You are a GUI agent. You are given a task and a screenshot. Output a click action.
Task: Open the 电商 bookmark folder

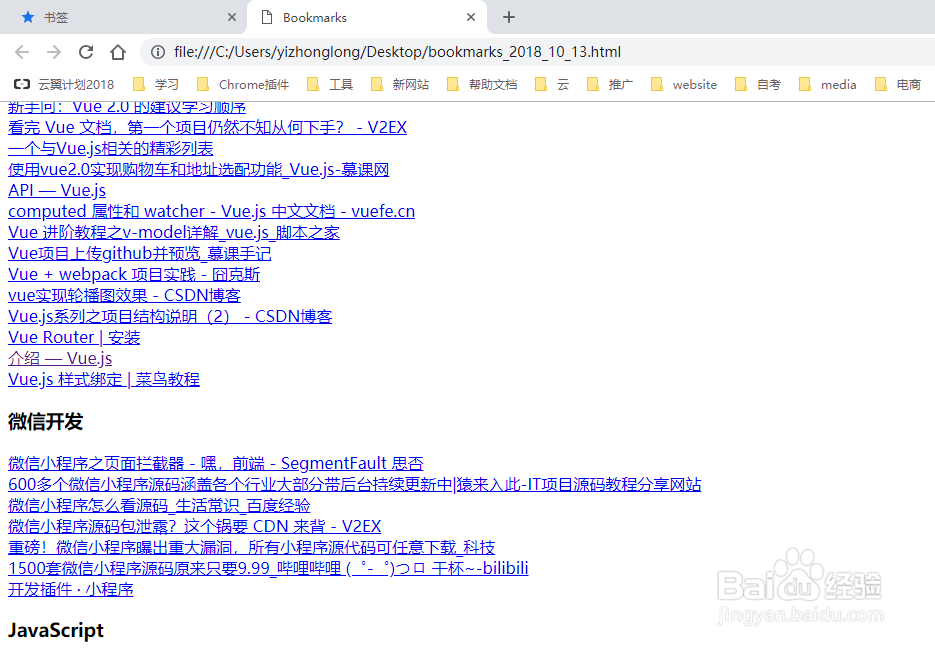(x=897, y=85)
